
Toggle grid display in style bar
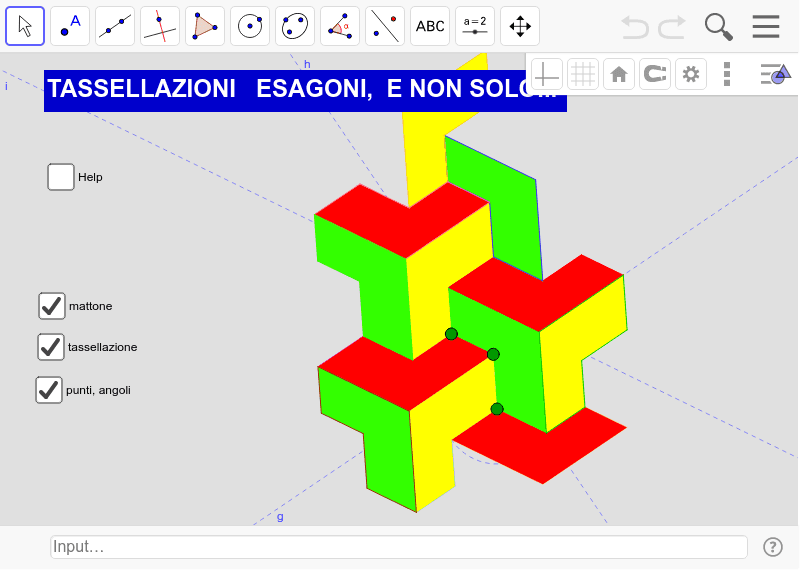(x=583, y=75)
